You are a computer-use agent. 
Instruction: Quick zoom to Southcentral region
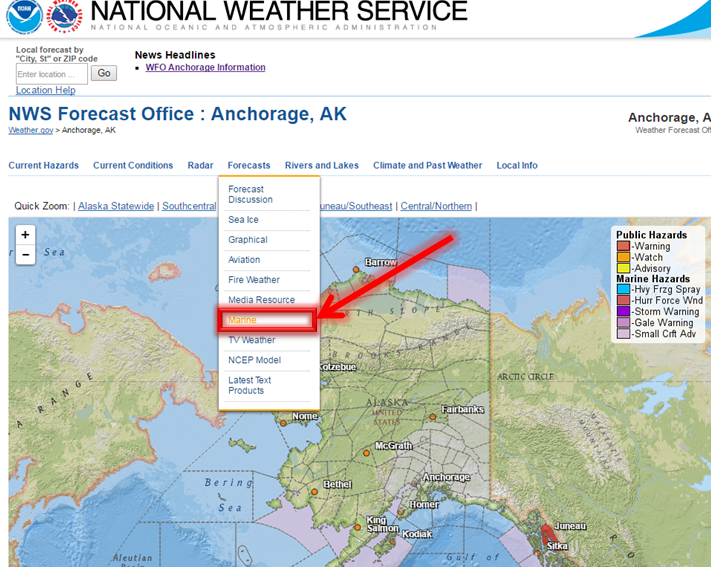coord(189,206)
